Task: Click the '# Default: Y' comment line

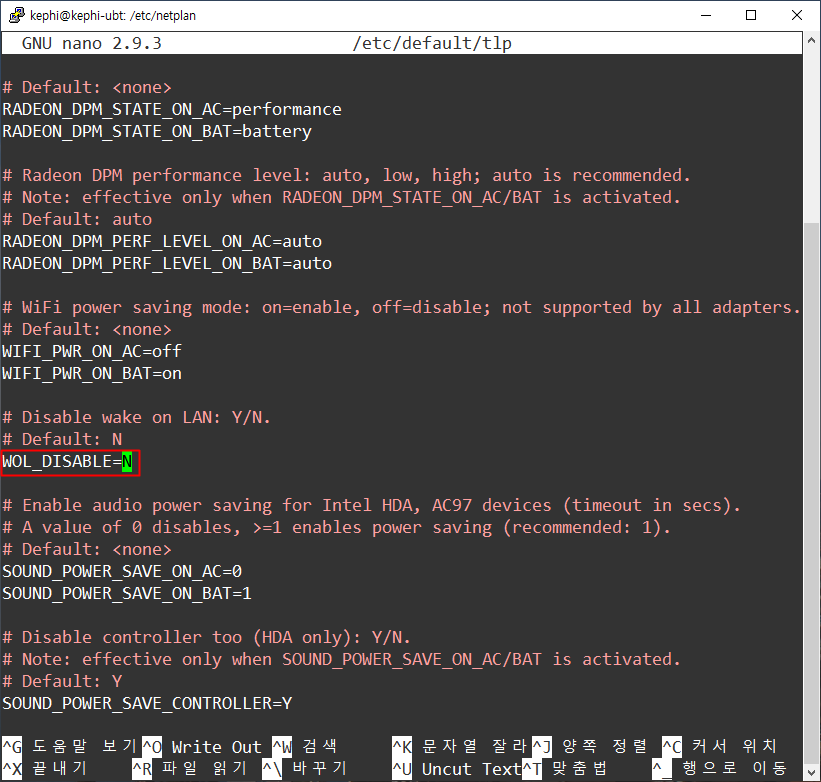Action: 62,681
